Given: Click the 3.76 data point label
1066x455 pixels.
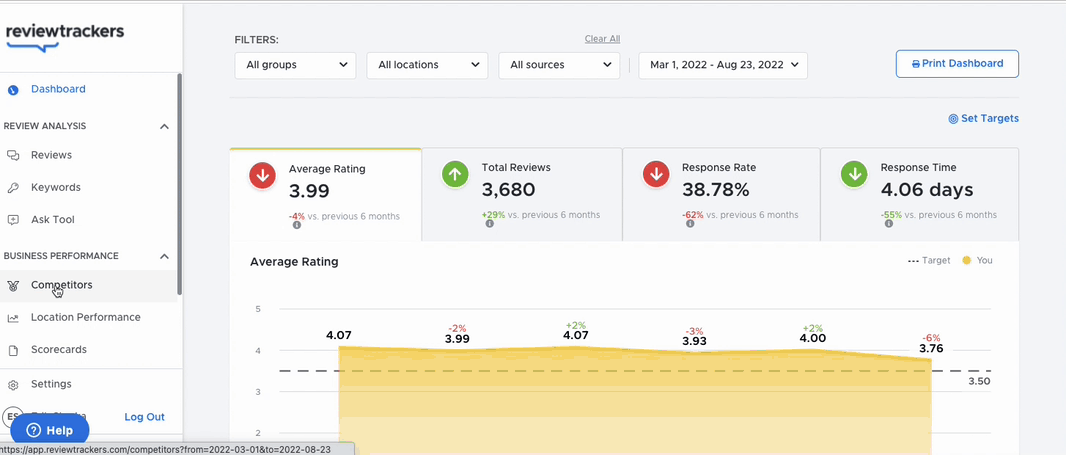Looking at the screenshot, I should coord(931,349).
